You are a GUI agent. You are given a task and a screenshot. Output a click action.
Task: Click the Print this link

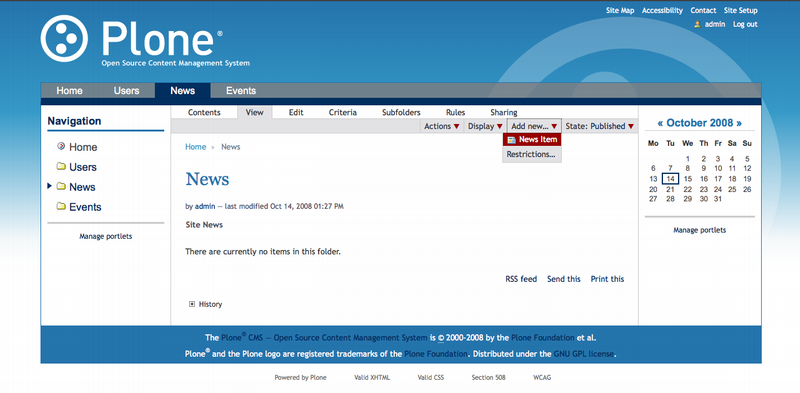tap(607, 279)
